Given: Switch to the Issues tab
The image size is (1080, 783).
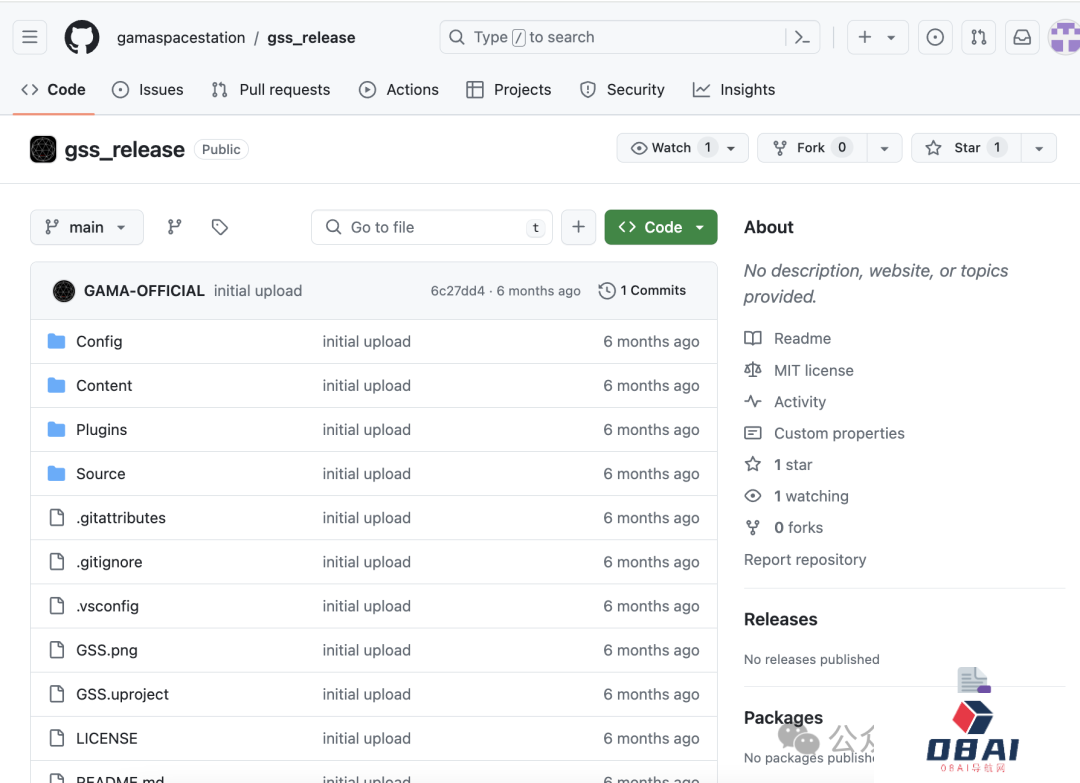Looking at the screenshot, I should 147,90.
